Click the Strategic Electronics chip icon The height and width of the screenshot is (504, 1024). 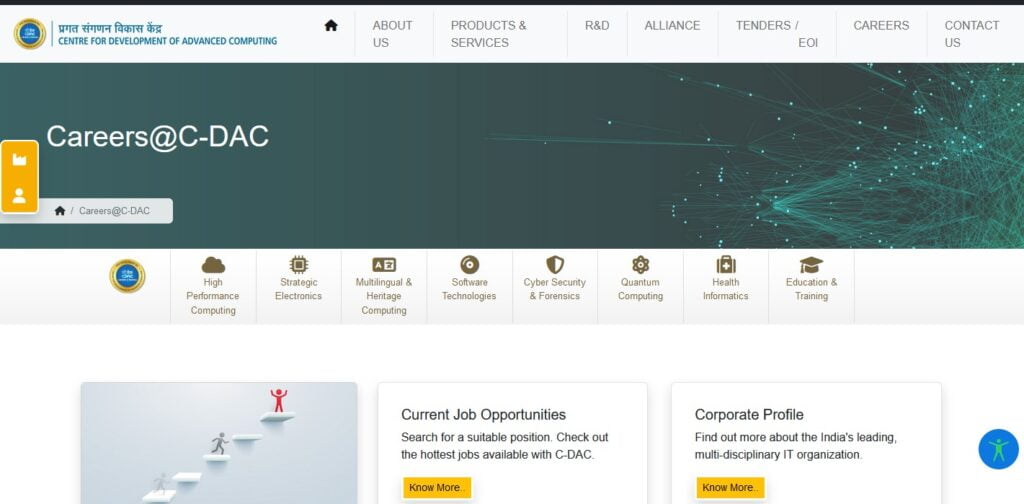(298, 264)
